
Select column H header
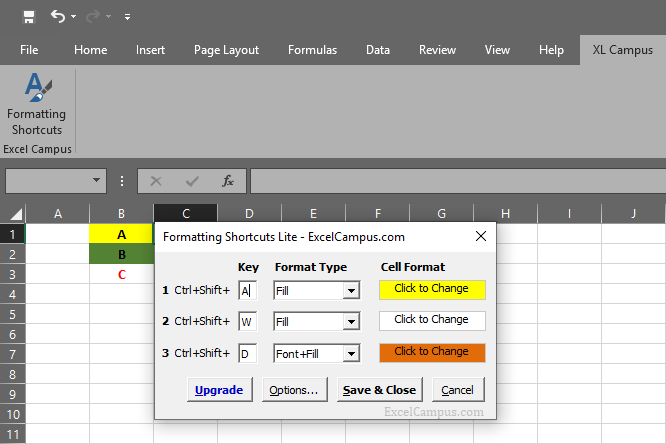(505, 214)
